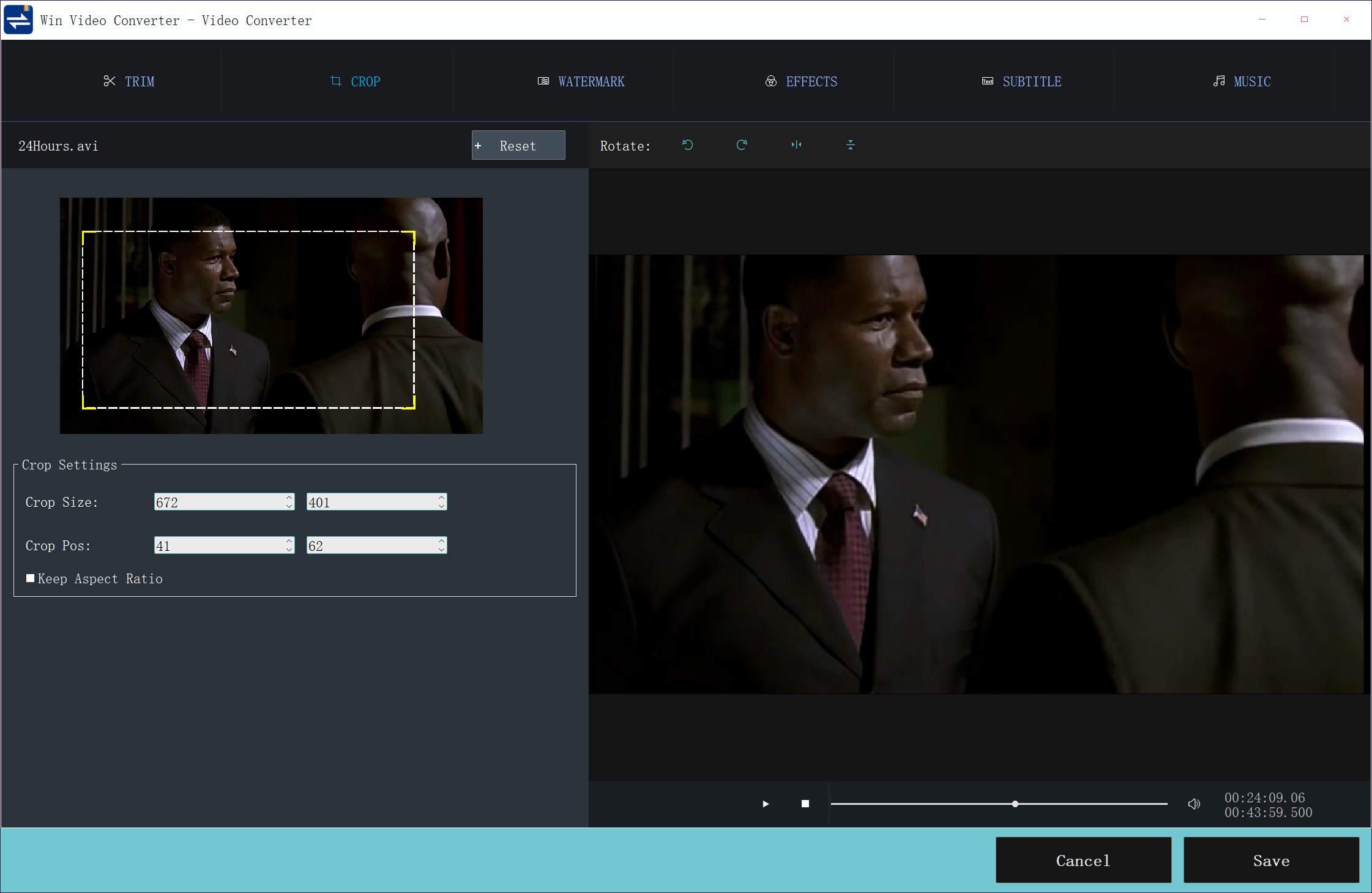Image resolution: width=1372 pixels, height=893 pixels.
Task: Save the crop changes
Action: (1270, 860)
